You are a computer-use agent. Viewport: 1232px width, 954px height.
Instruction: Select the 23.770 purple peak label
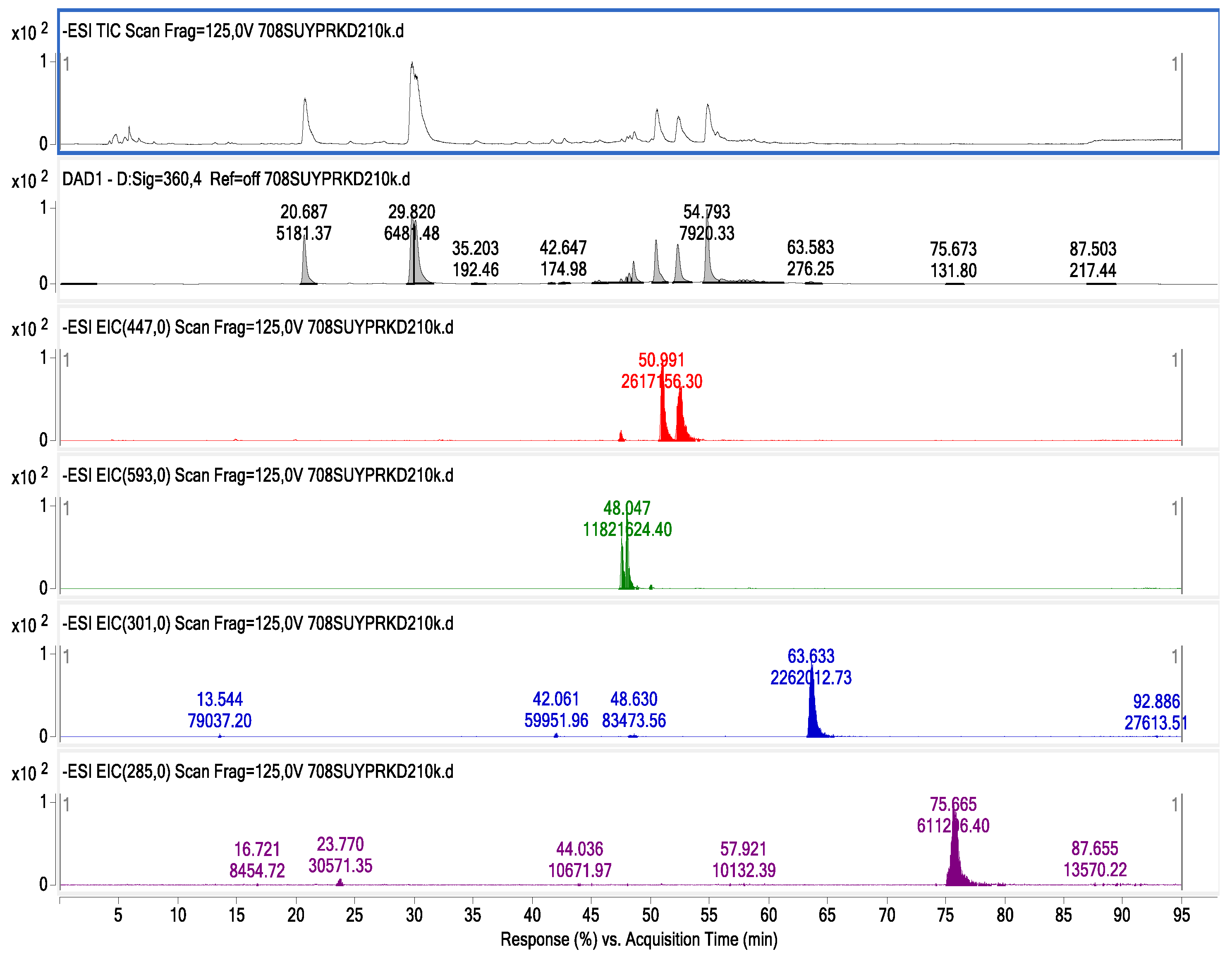pyautogui.click(x=340, y=844)
